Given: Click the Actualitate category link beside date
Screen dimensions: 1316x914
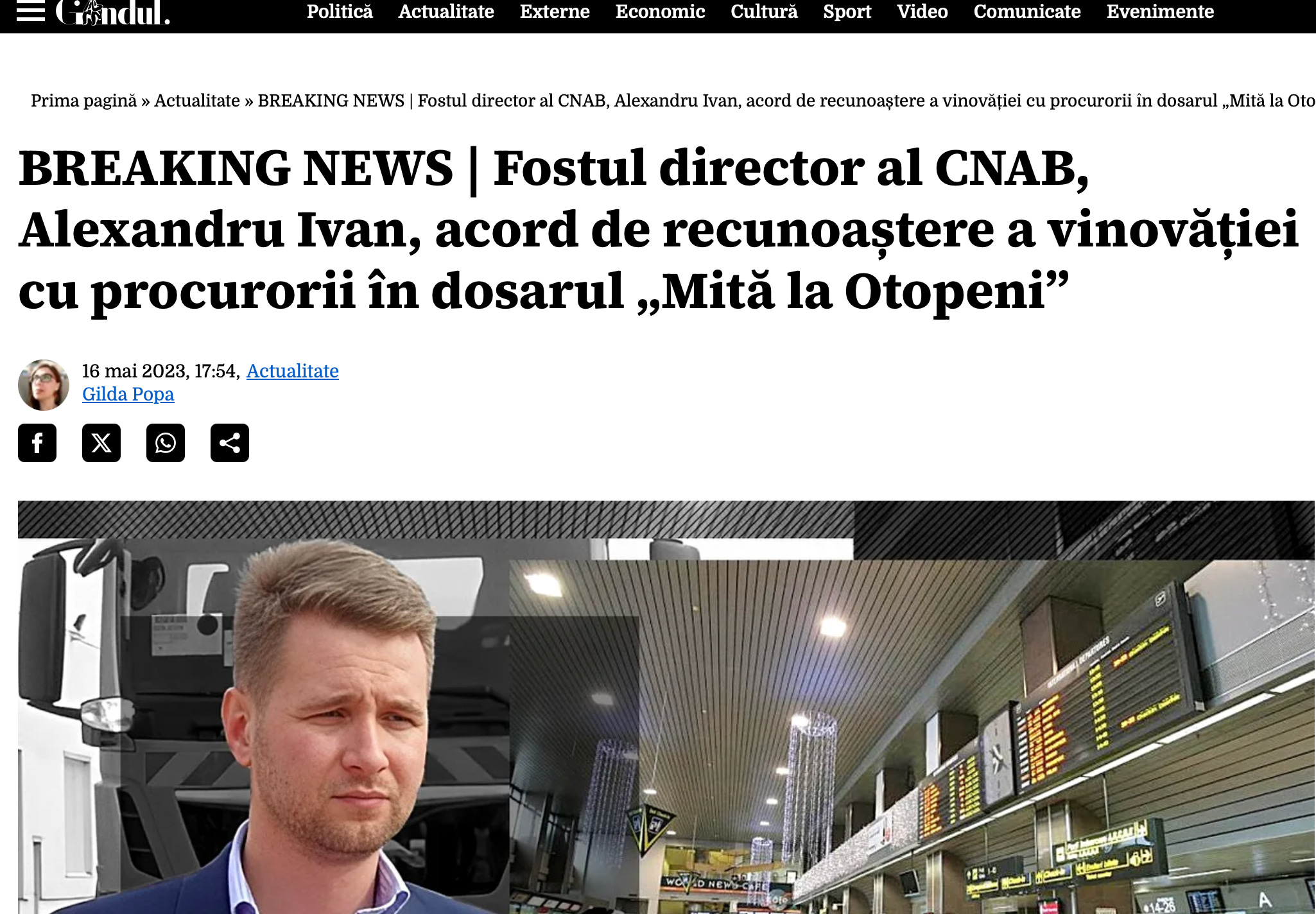Looking at the screenshot, I should 293,371.
